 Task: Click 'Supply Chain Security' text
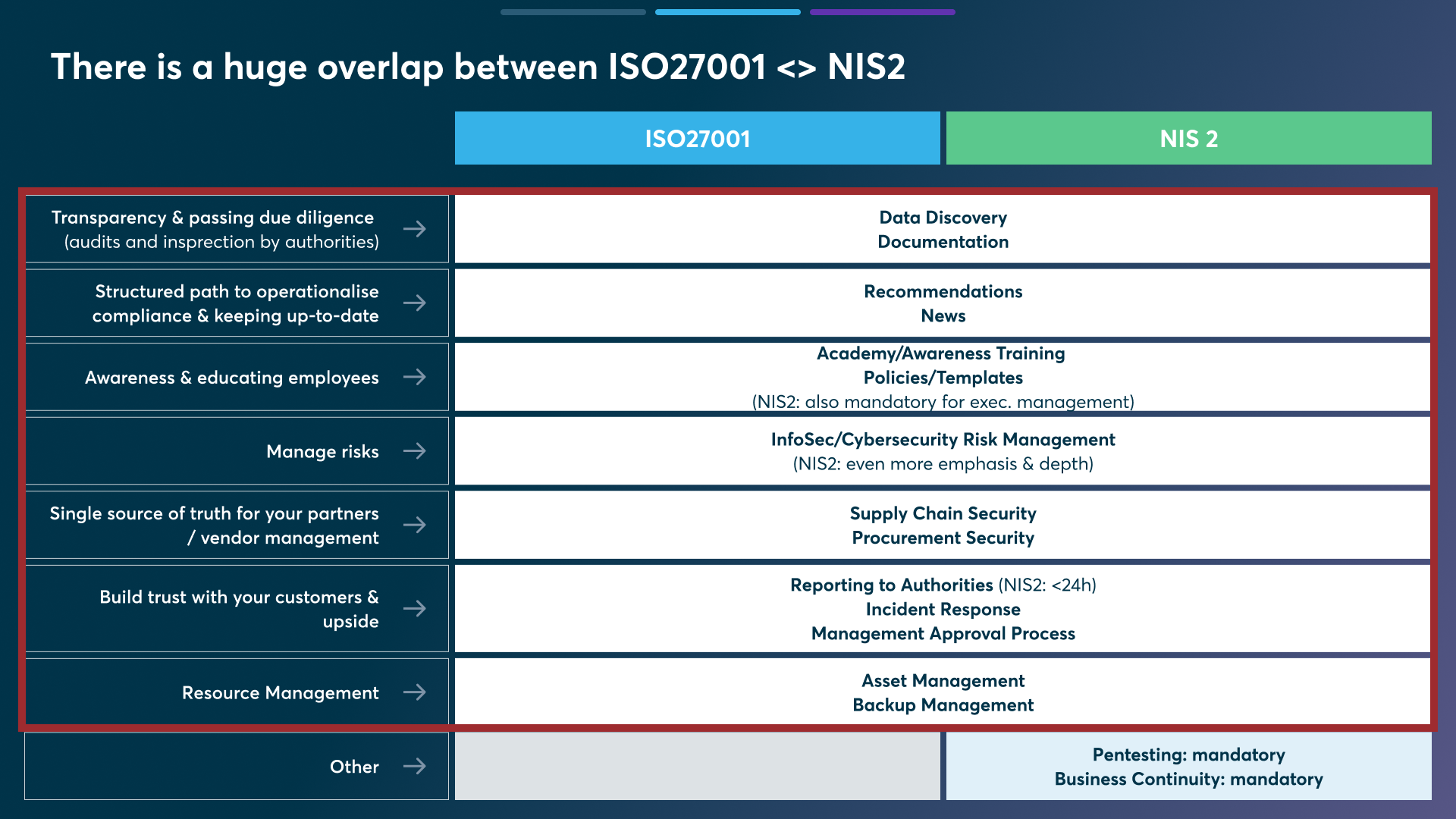[943, 513]
